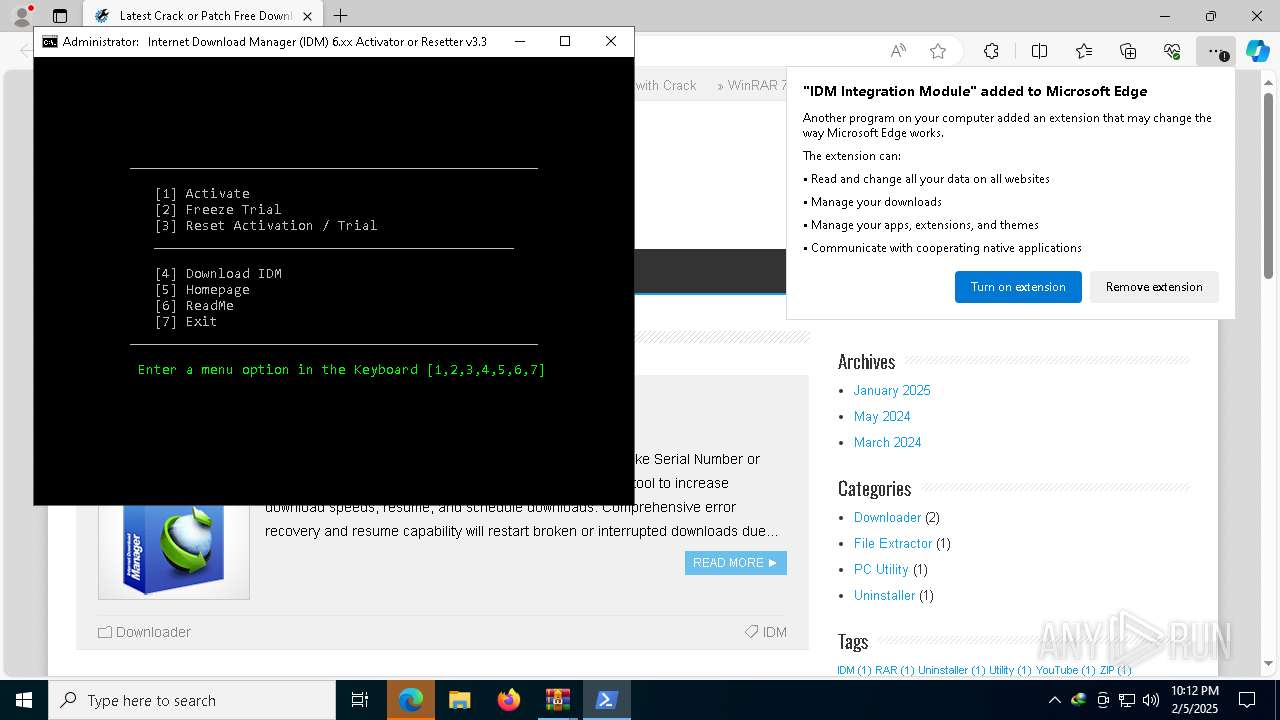Open File Extractor category link
This screenshot has height=720, width=1280.
[x=893, y=543]
